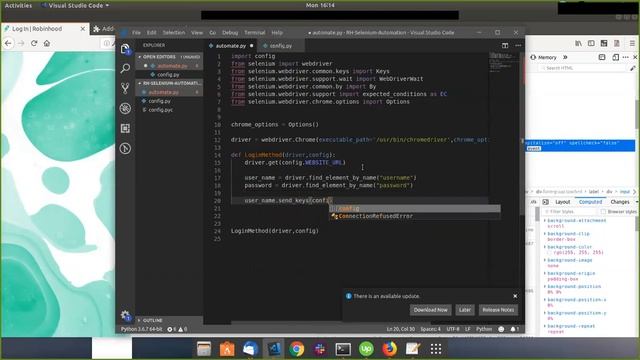Open the Debug menu

(x=230, y=32)
